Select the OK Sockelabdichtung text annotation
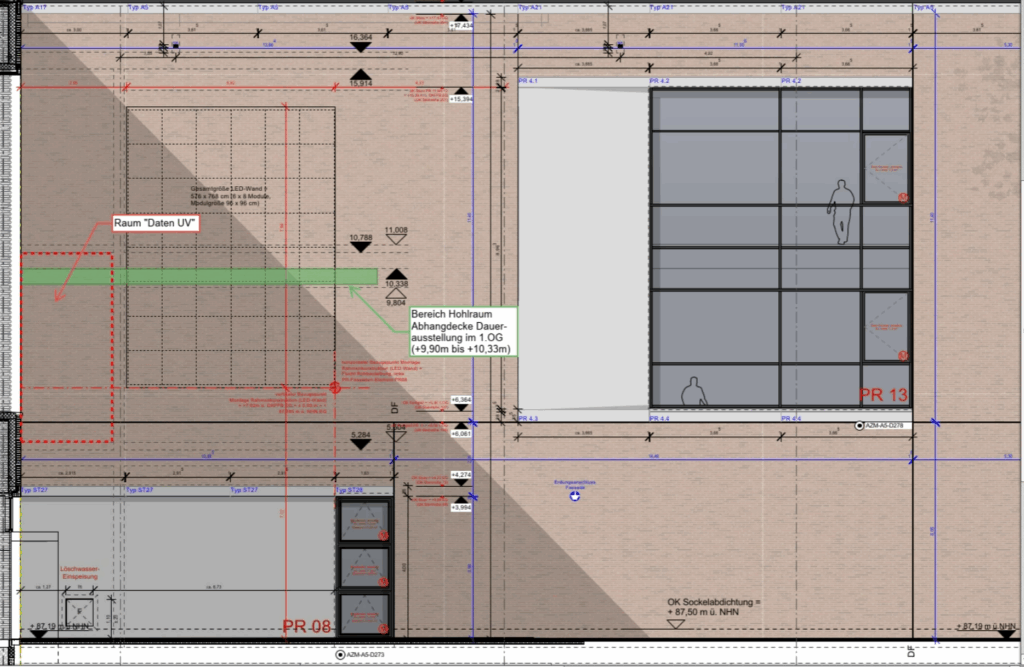Viewport: 1024px width, 667px height. coord(714,607)
